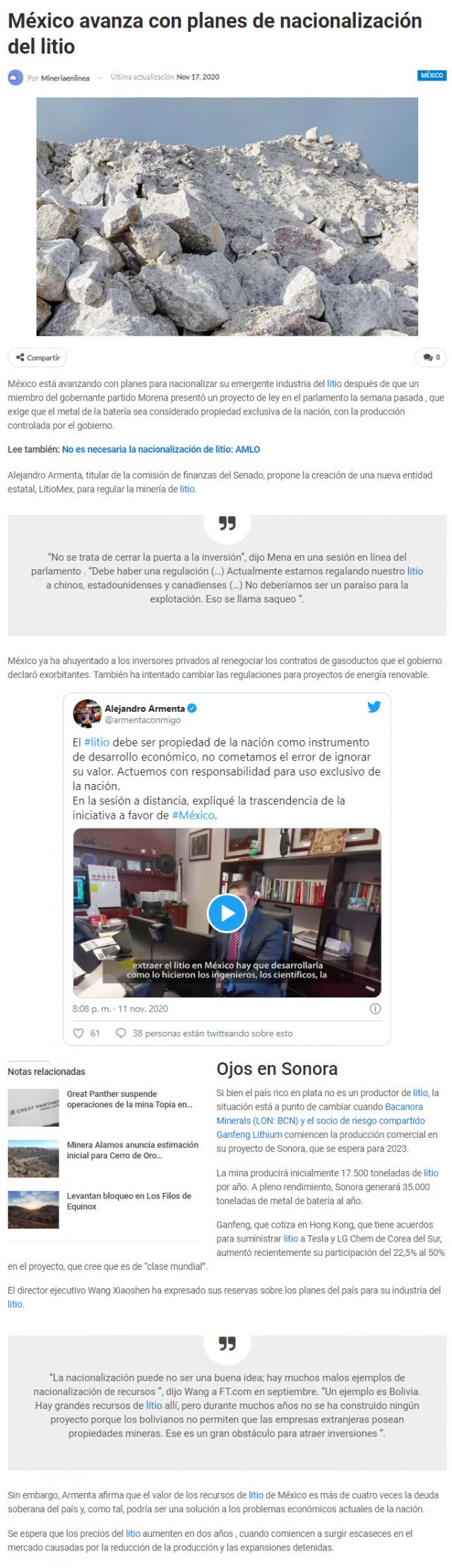Click the tweet info icon
Screen dimensions: 452x1568
pos(376,1009)
